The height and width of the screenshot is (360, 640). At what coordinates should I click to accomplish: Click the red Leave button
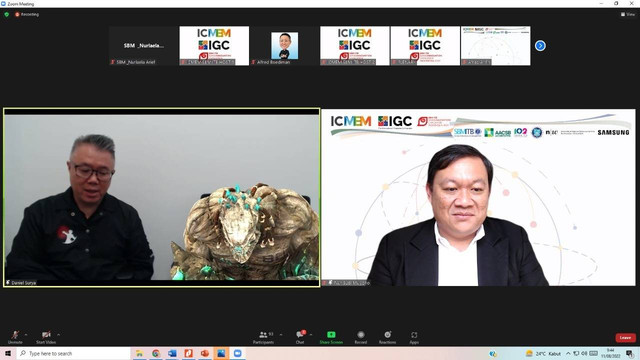[x=625, y=338]
